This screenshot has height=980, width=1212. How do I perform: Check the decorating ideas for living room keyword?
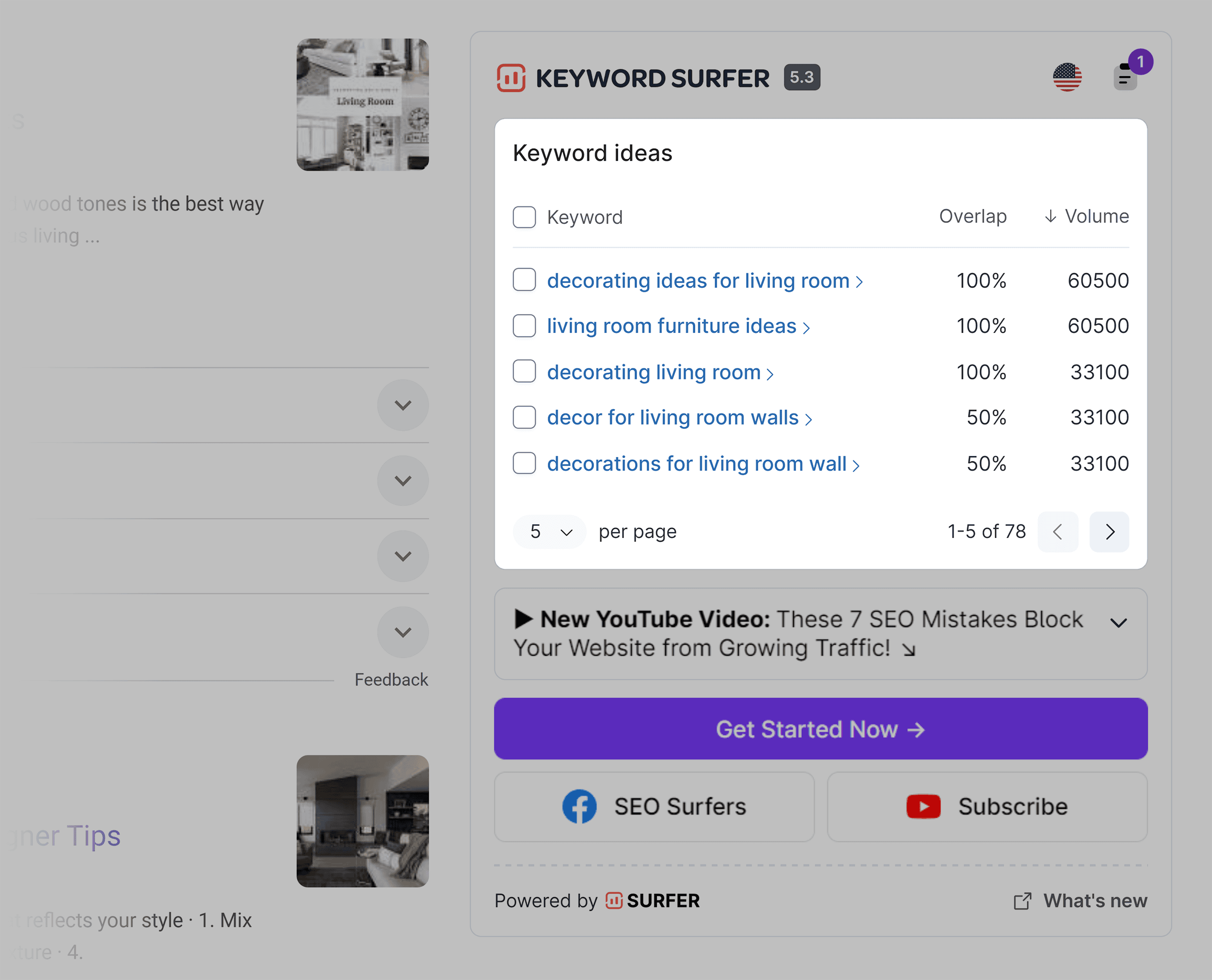pyautogui.click(x=524, y=280)
